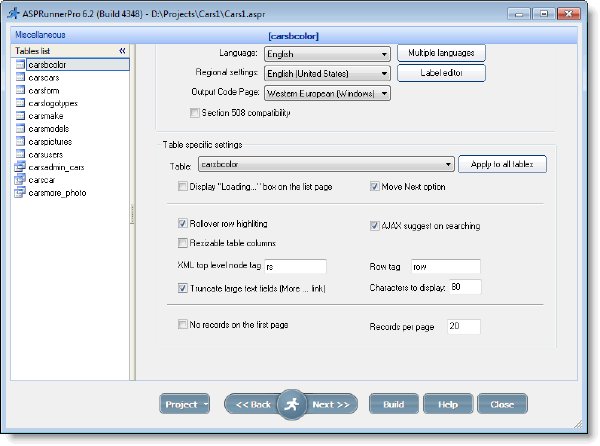
Task: Click the carscar view icon
Action: [x=20, y=179]
